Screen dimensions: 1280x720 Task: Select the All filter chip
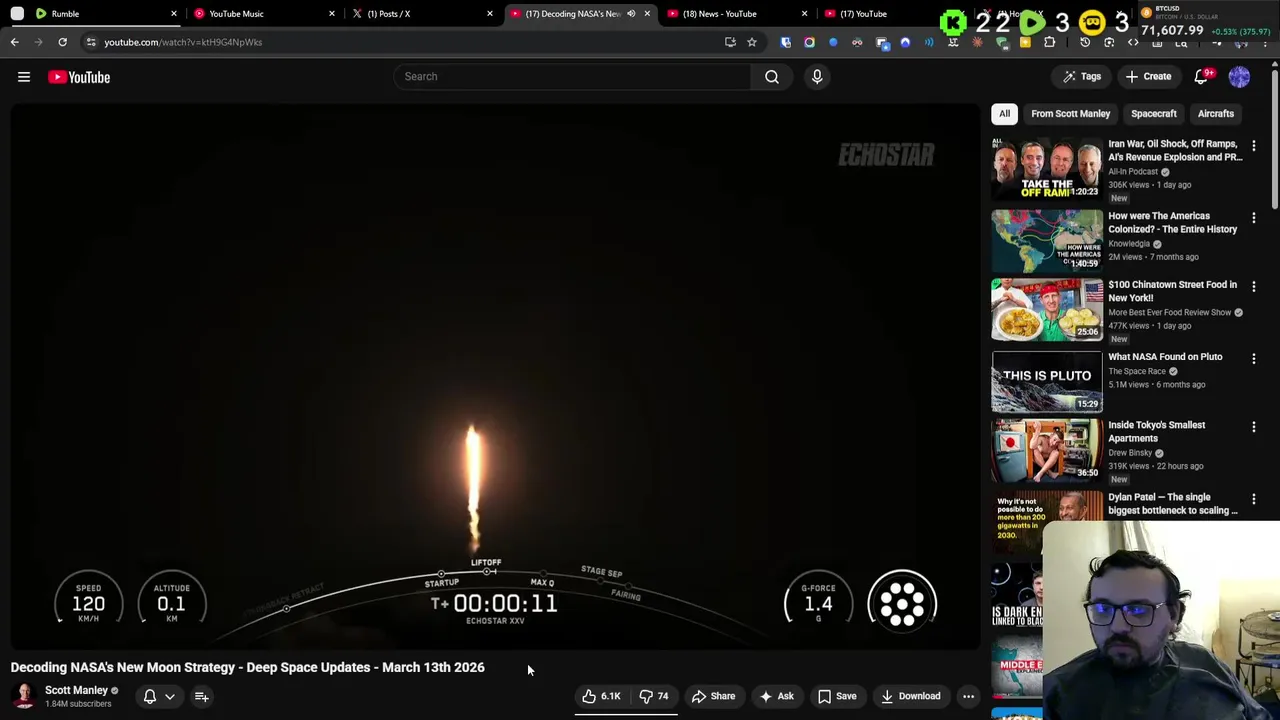point(1004,113)
